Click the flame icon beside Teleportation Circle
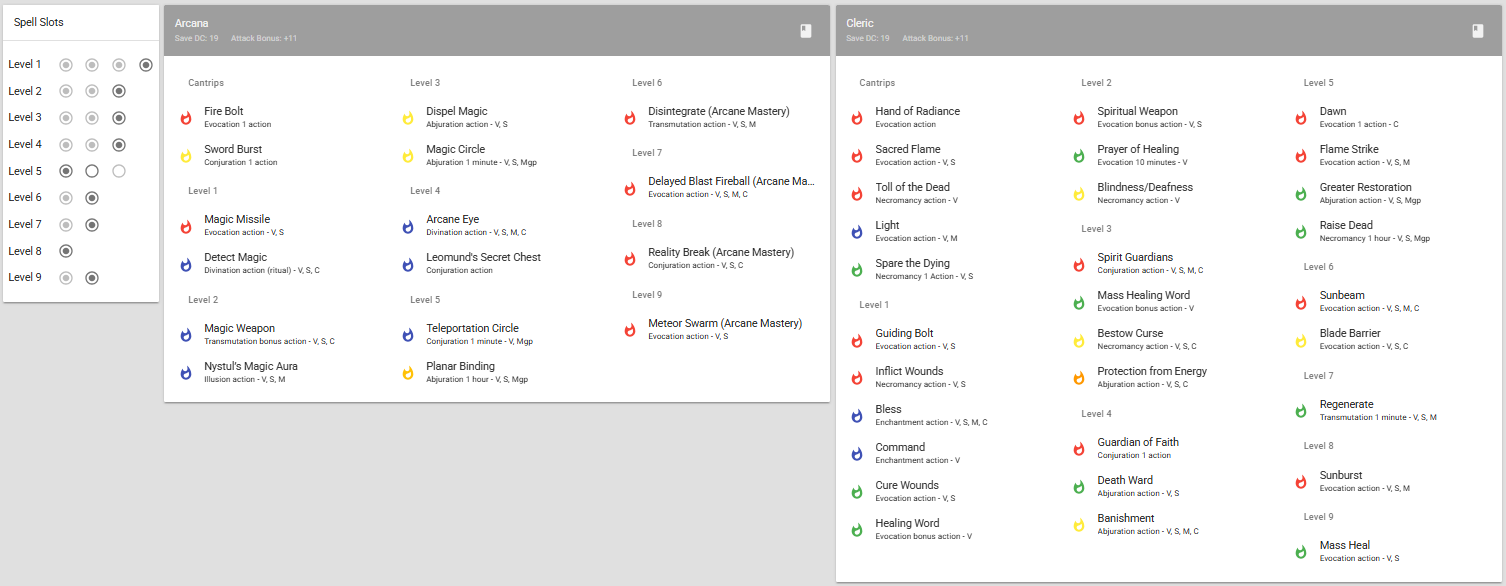The image size is (1506, 586). [407, 335]
